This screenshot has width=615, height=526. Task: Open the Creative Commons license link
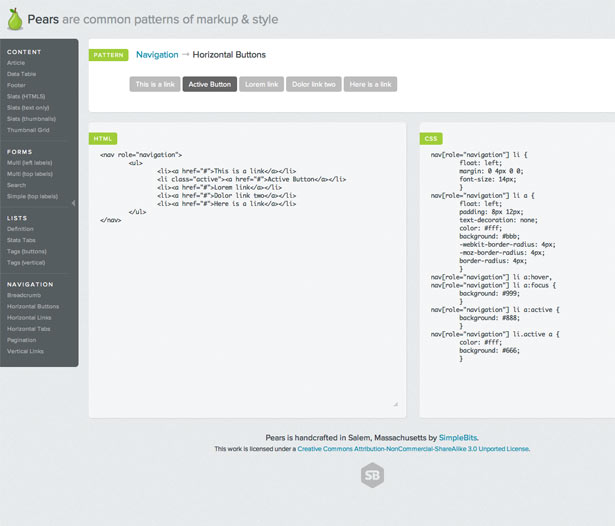click(x=413, y=449)
